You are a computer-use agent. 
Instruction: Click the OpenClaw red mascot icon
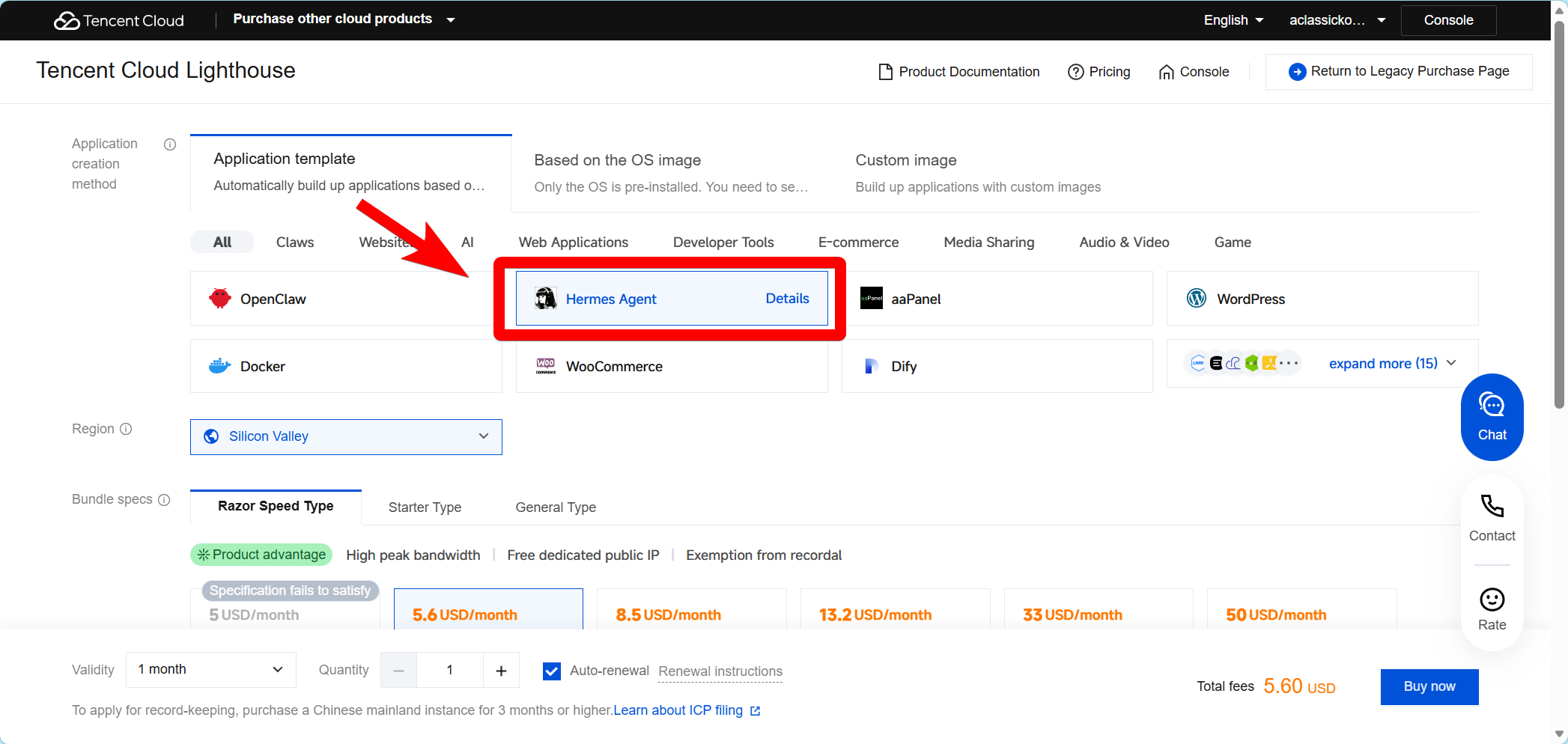(x=220, y=299)
